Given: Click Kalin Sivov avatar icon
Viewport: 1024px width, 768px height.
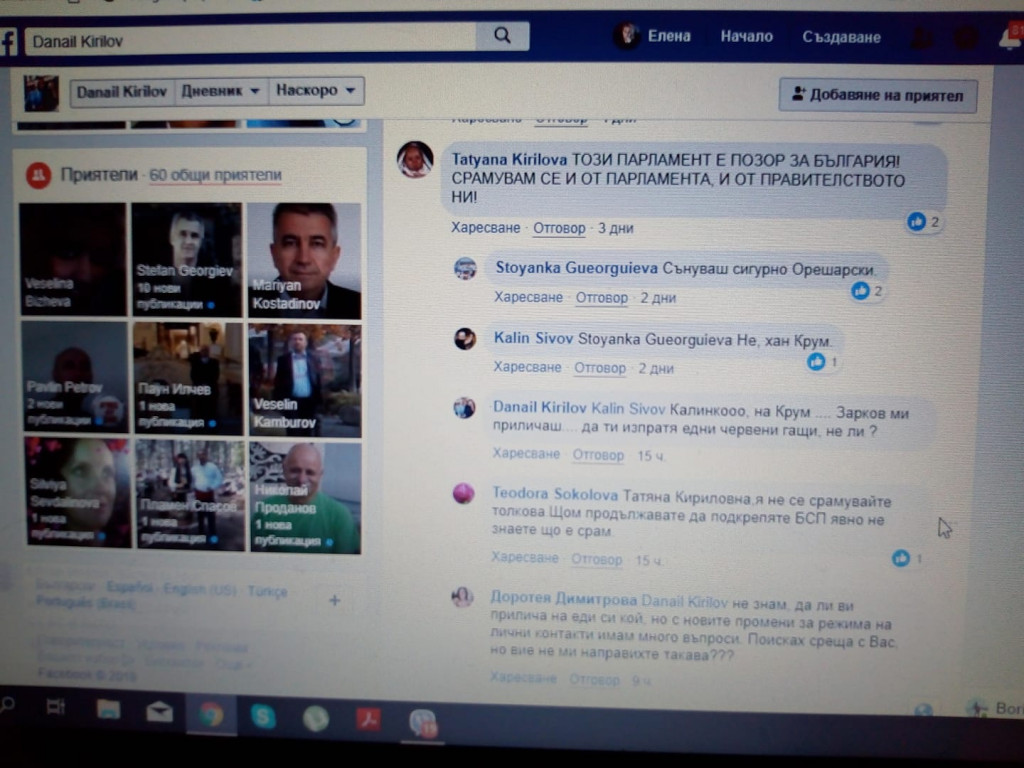Looking at the screenshot, I should (465, 338).
